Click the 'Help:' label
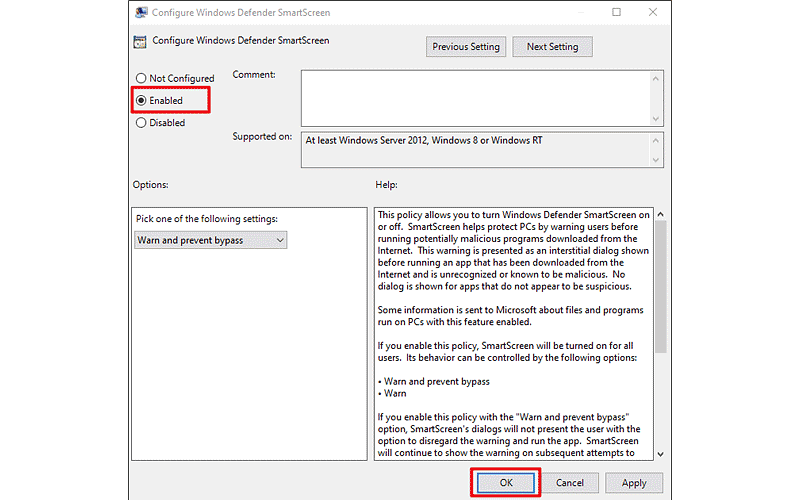 [x=386, y=185]
